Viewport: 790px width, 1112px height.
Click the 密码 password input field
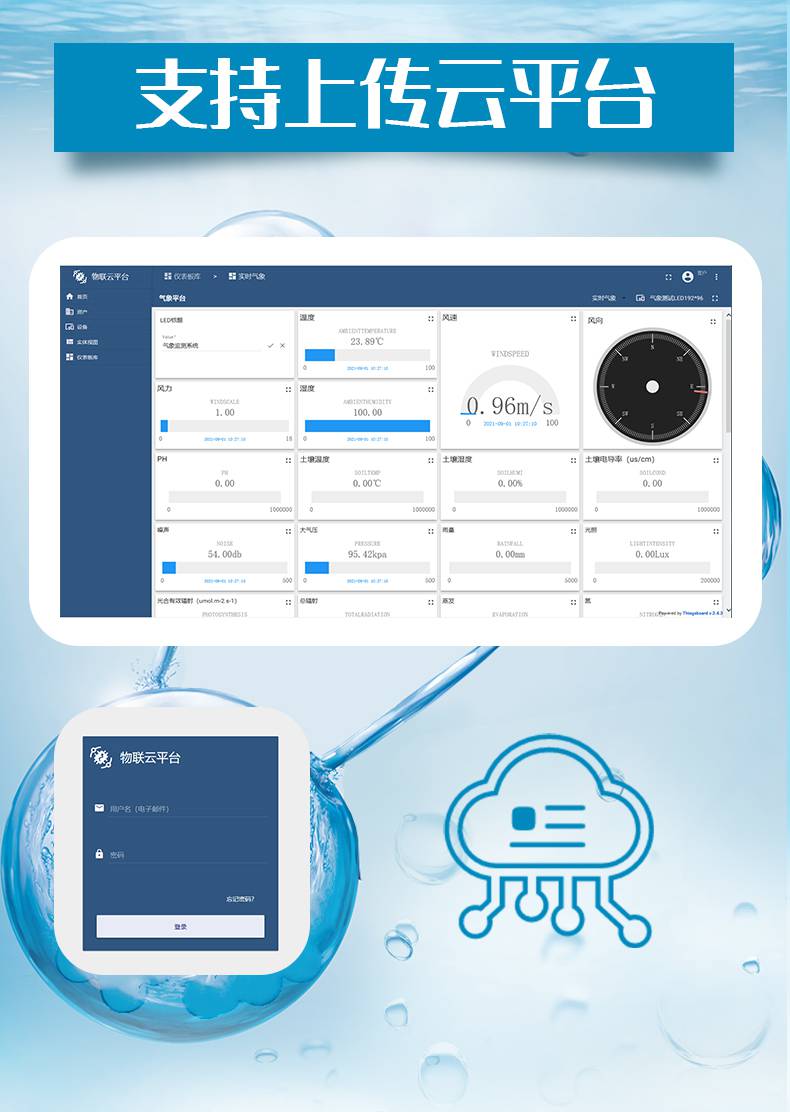coord(187,855)
